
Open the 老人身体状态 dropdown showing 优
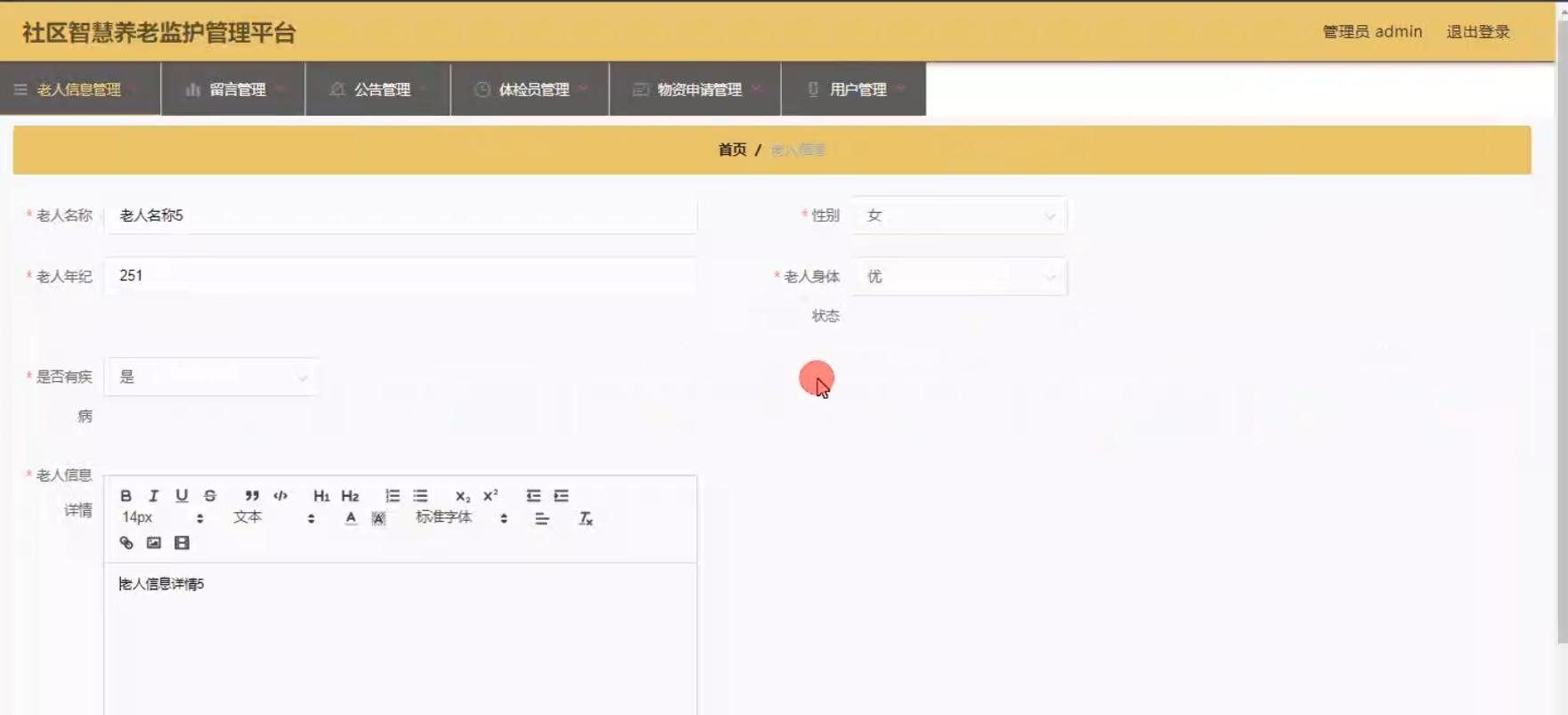point(959,276)
